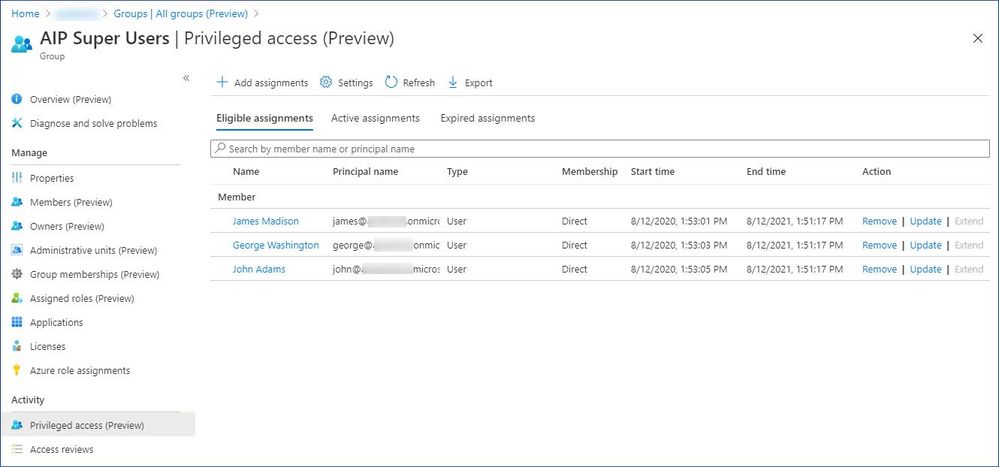This screenshot has width=999, height=467.
Task: Click the Start time column header
Action: pos(652,171)
